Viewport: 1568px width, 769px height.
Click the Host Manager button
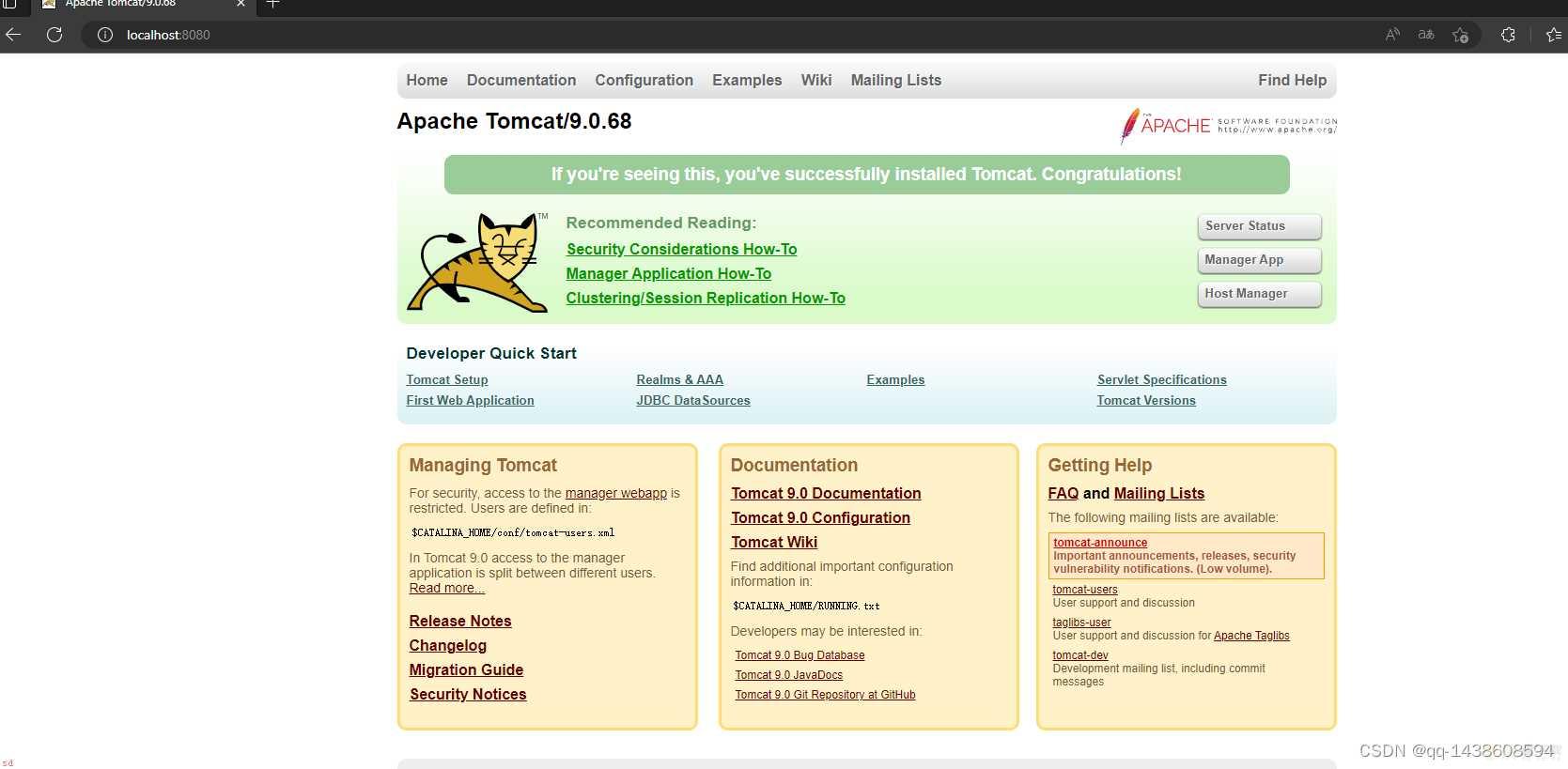1259,294
